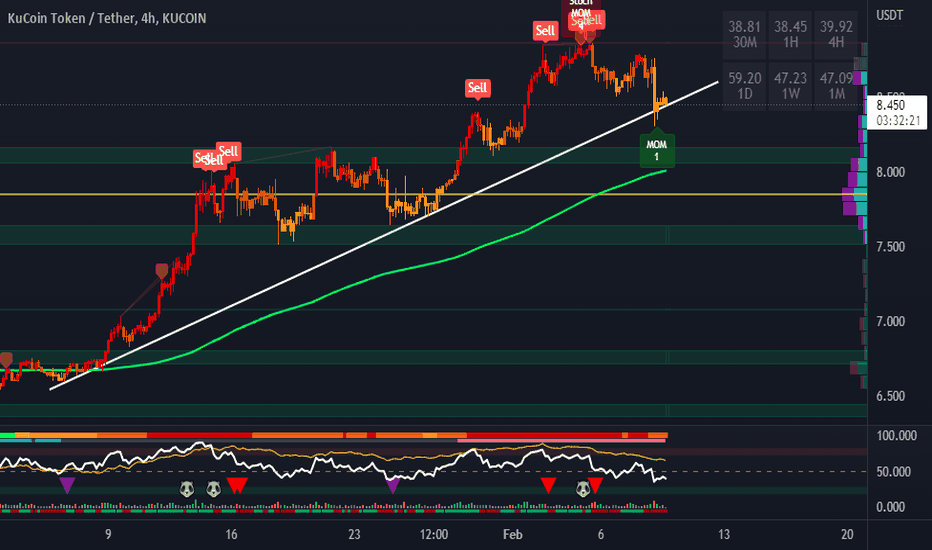Click the 100.000 indicator scale label
Screen dimensions: 932x550
(x=896, y=436)
